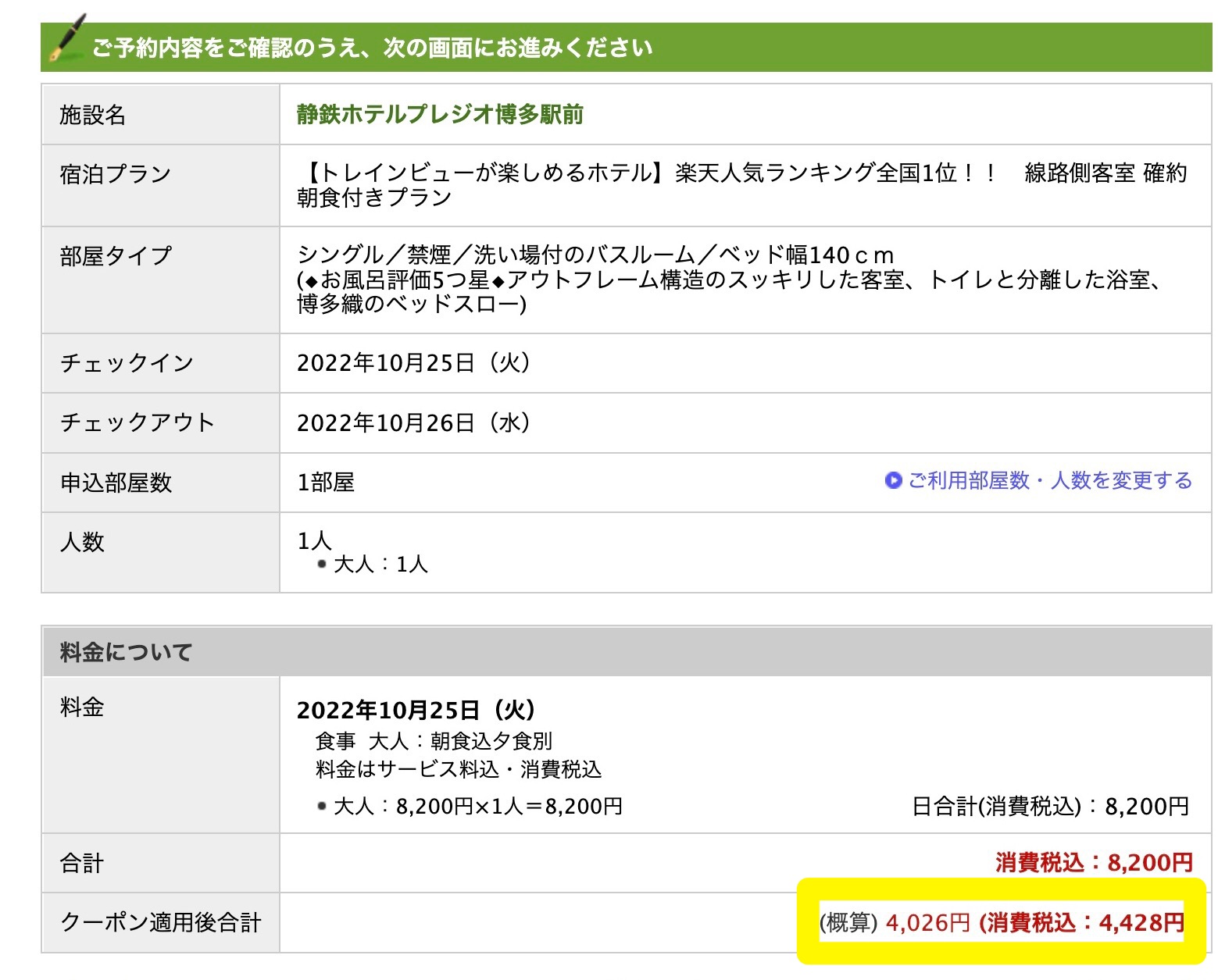
Task: Open the 静鉄ホテルプレジオ博多駅前 hotel link
Action: click(440, 115)
